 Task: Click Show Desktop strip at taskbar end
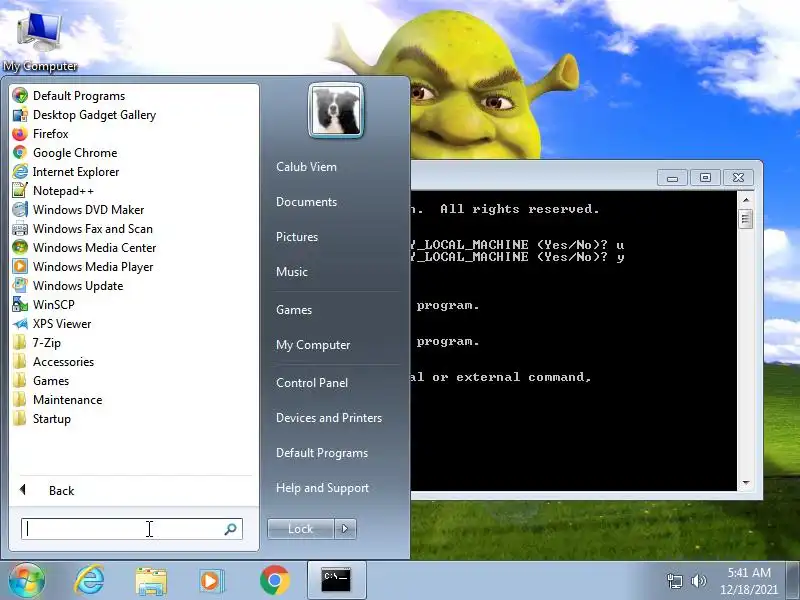click(x=793, y=581)
